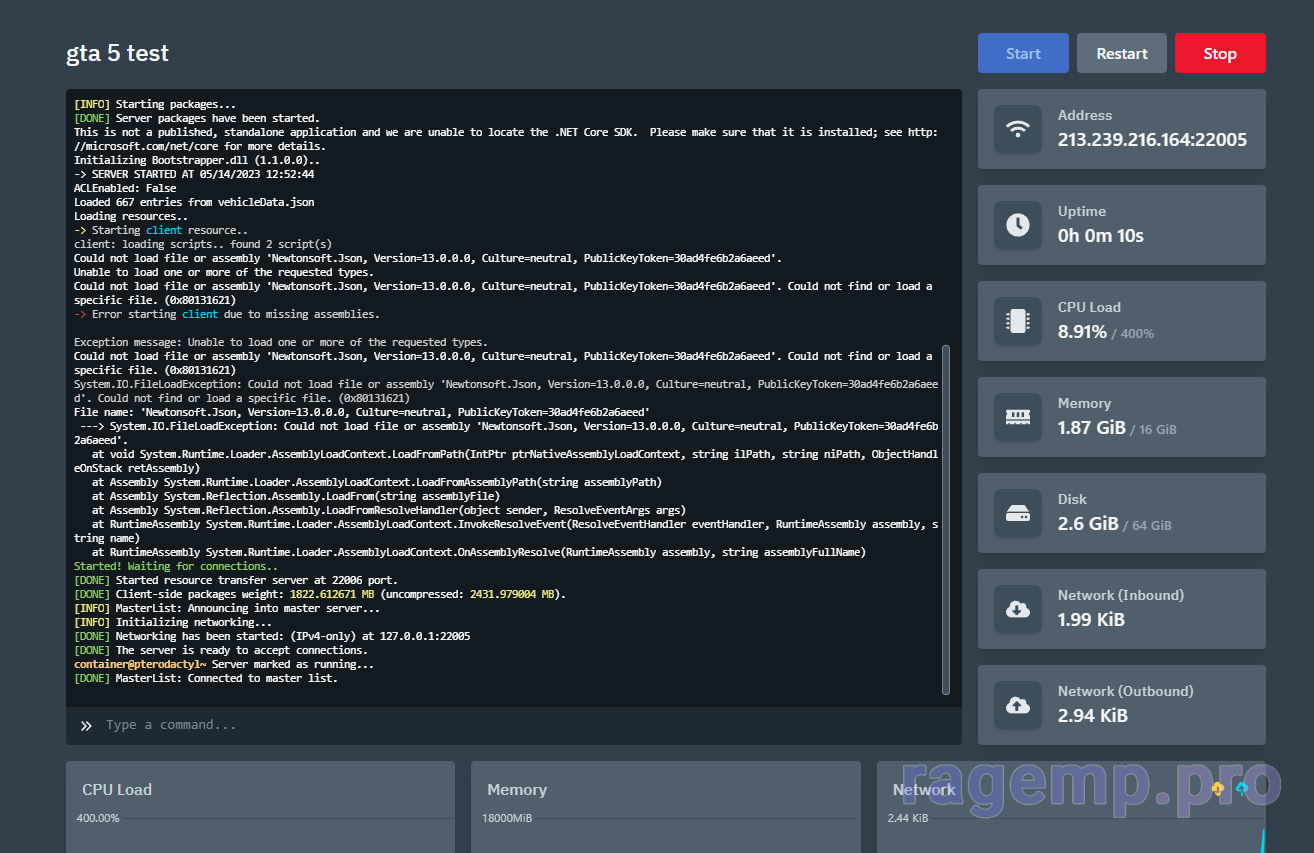The height and width of the screenshot is (853, 1314).
Task: Click the Network graph card heading
Action: pyautogui.click(x=924, y=789)
